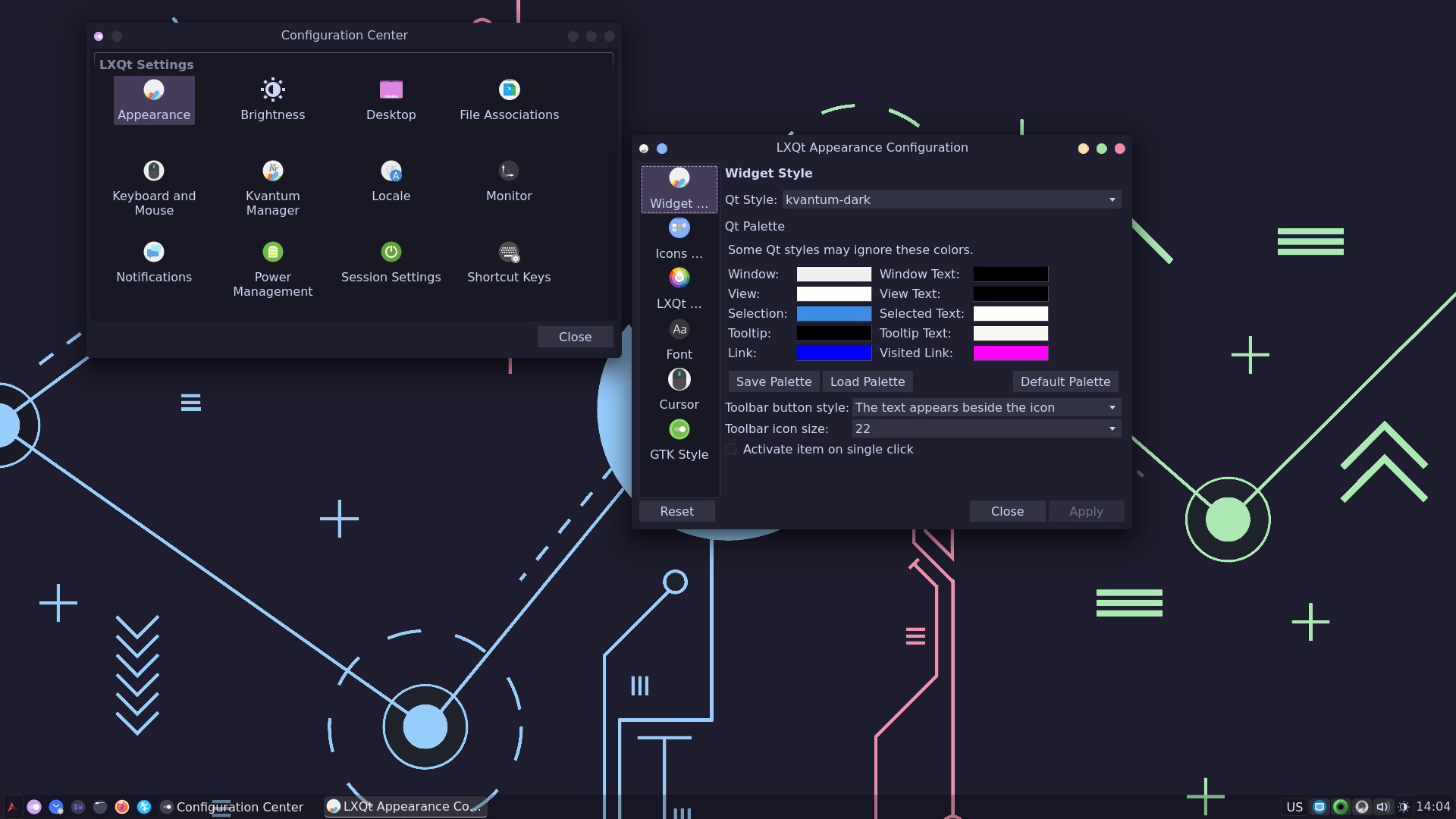The width and height of the screenshot is (1456, 819).
Task: Open Power Management settings
Action: click(x=272, y=269)
